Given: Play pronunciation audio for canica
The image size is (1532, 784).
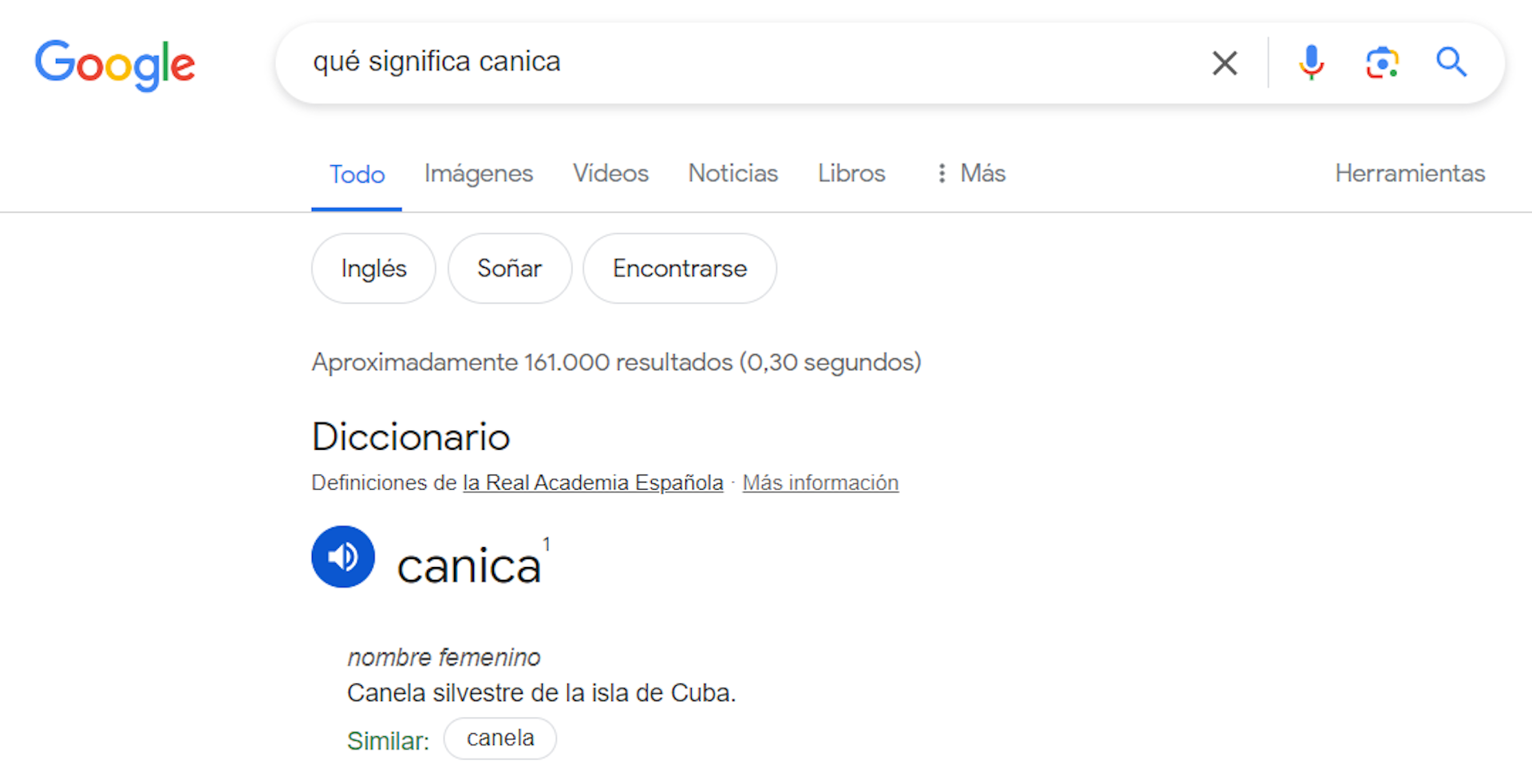Looking at the screenshot, I should point(343,557).
